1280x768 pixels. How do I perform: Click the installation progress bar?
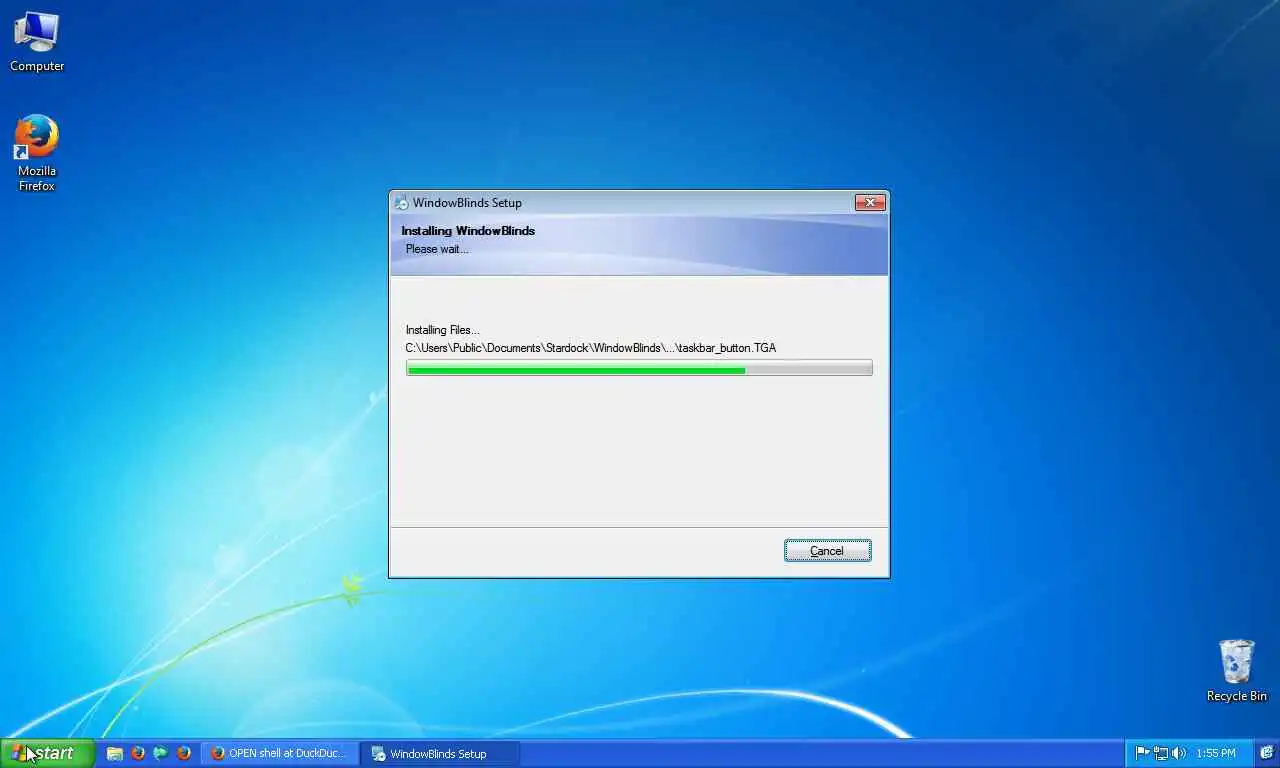(639, 369)
